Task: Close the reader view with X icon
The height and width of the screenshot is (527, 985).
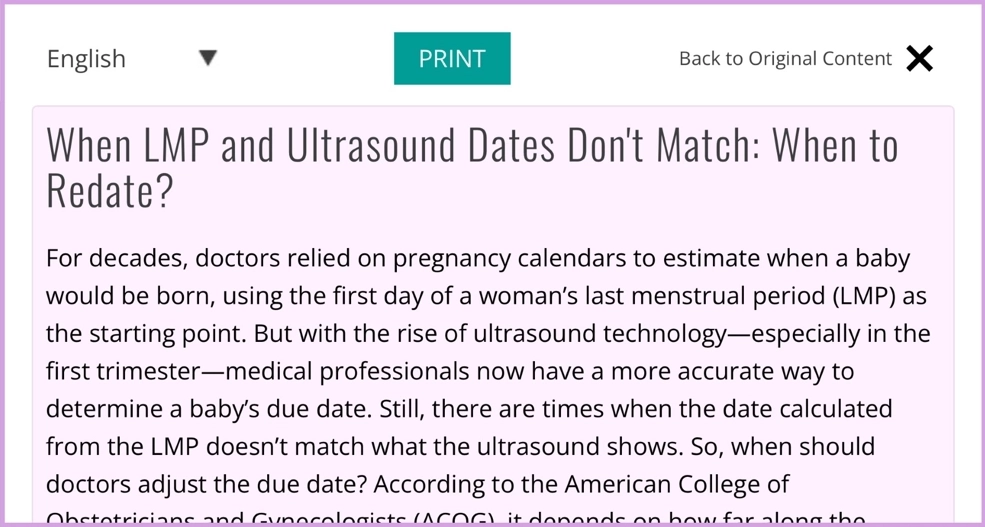Action: point(919,58)
